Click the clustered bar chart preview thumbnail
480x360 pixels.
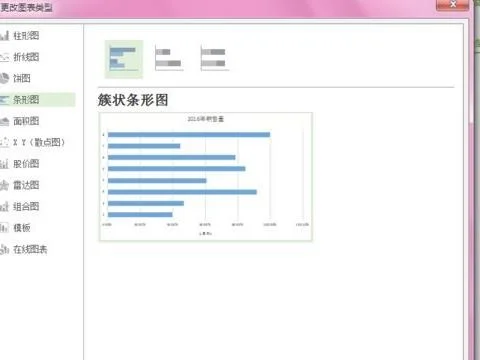[205, 177]
